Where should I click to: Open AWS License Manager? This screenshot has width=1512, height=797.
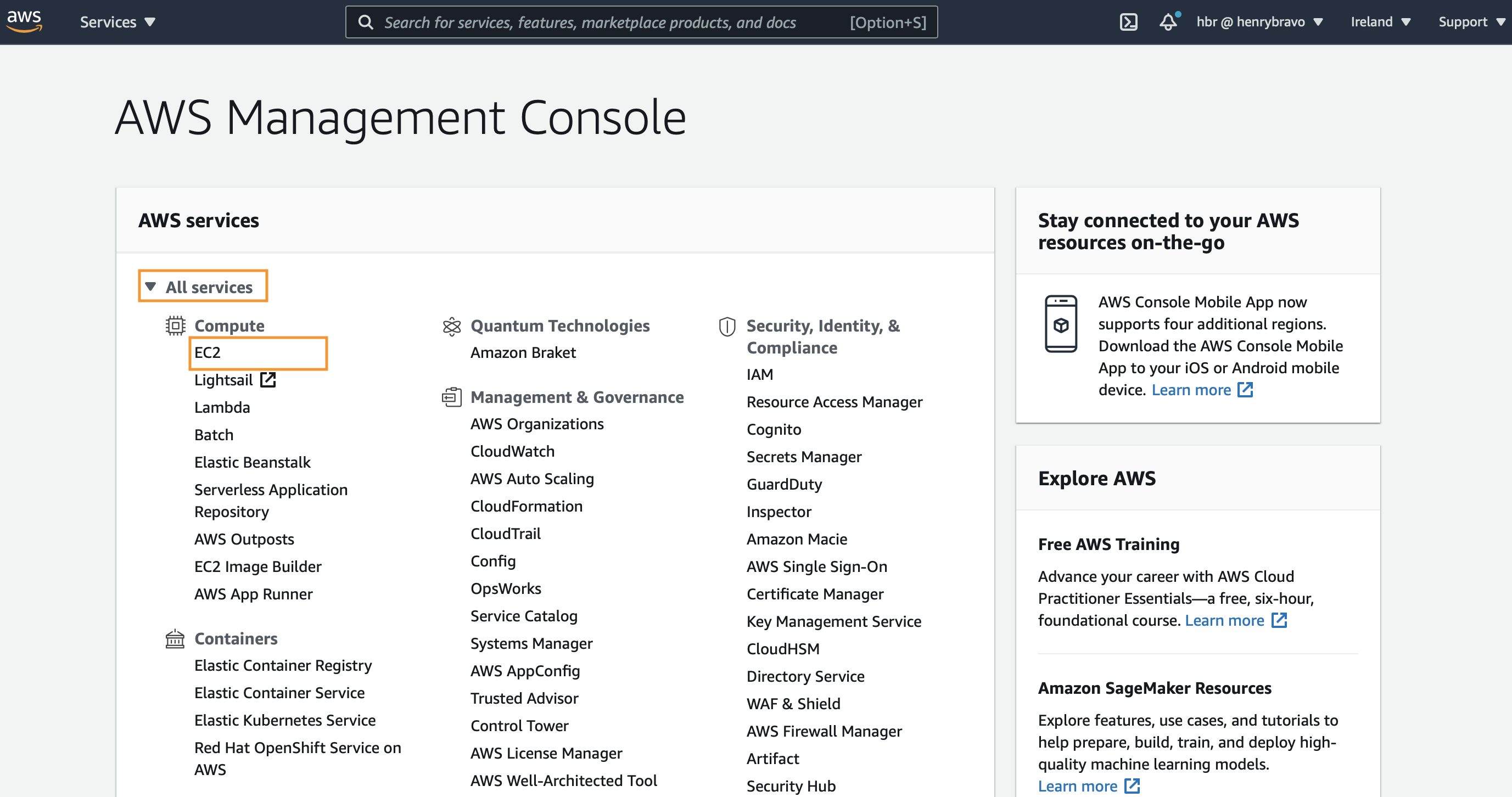coord(546,754)
